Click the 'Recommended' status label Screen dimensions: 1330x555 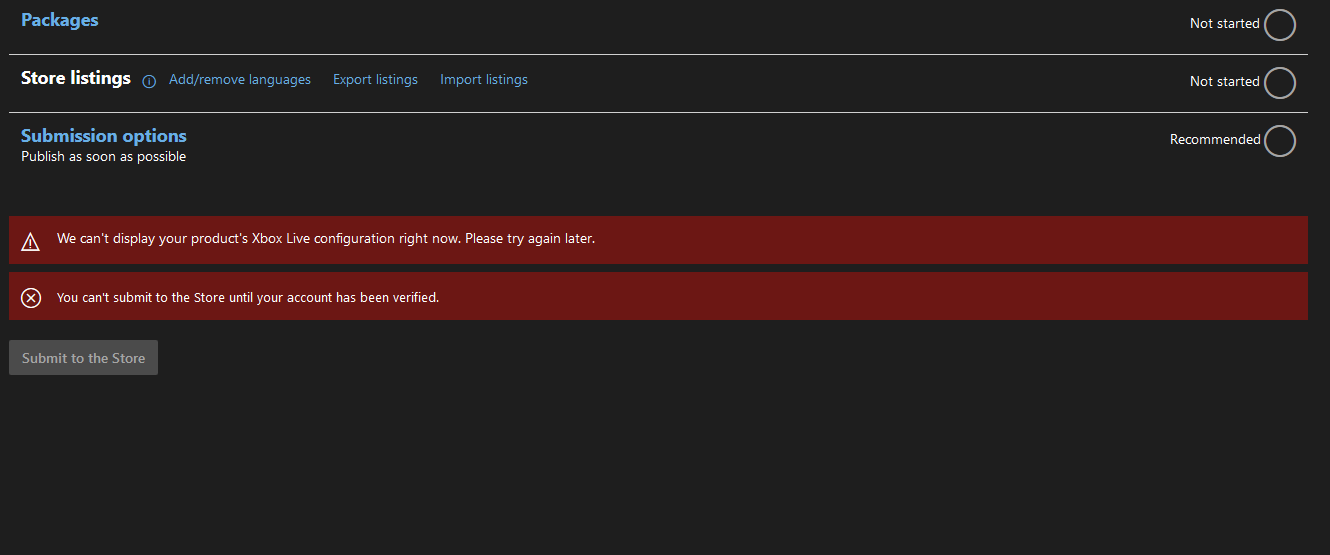coord(1215,140)
